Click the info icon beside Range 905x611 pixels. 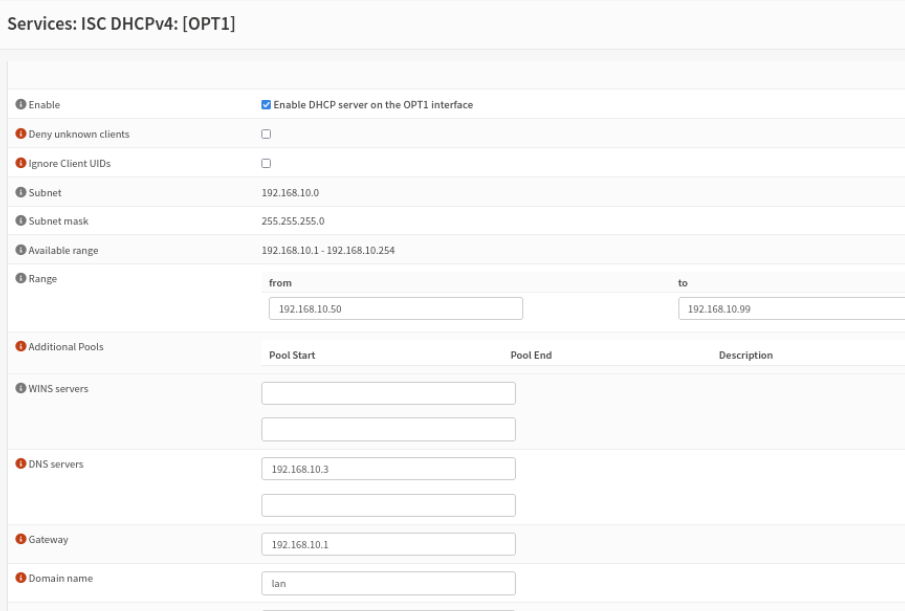tap(20, 280)
